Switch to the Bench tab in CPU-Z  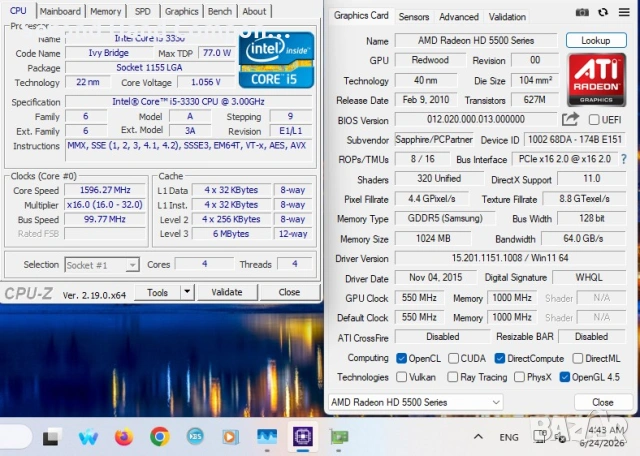220,11
